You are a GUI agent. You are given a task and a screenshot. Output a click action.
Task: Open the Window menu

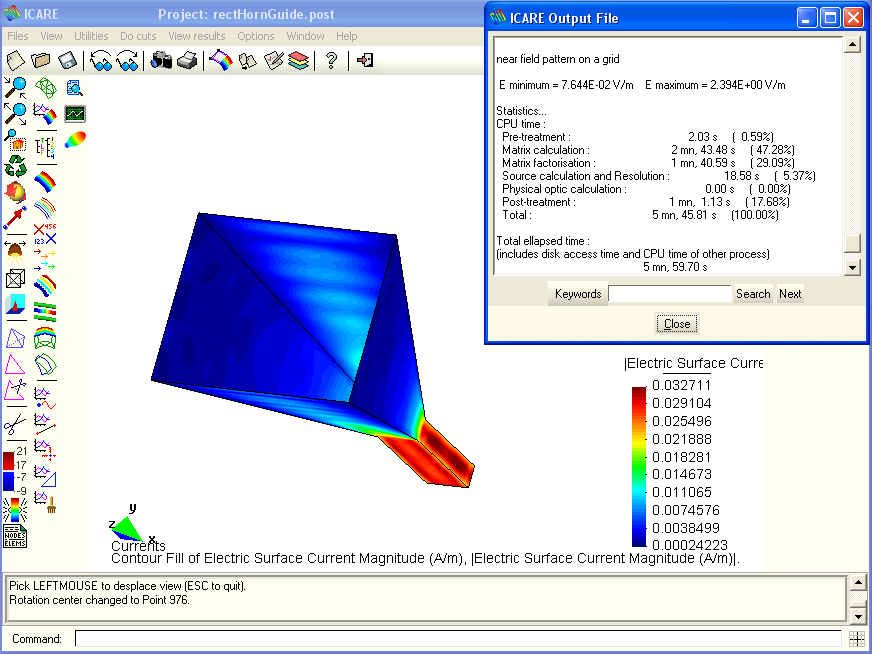305,36
